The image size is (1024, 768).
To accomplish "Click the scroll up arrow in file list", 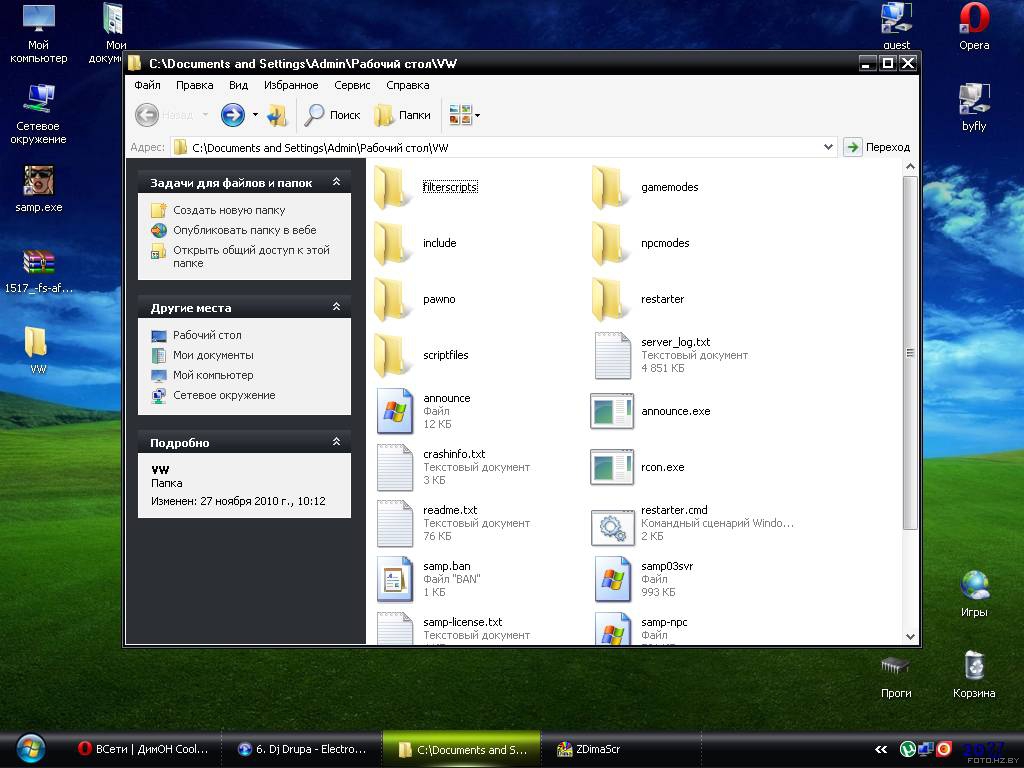I will click(910, 167).
